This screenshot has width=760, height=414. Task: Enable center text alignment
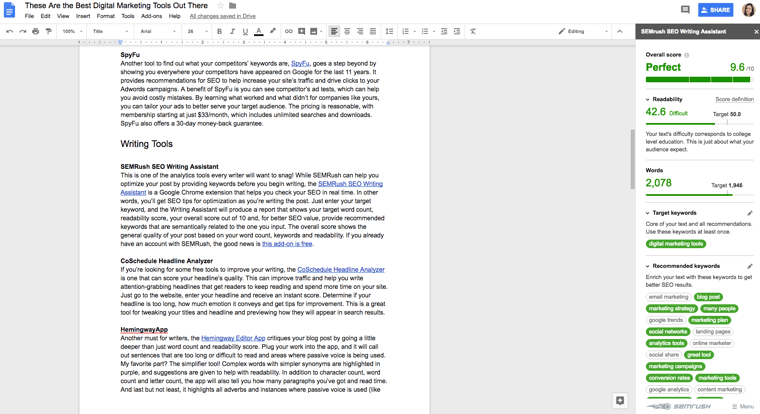(x=347, y=31)
